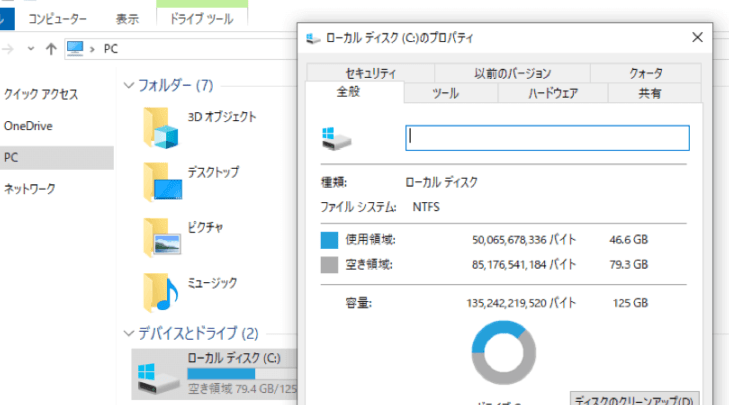
Task: Open the recent locations dropdown arrow
Action: coord(29,48)
